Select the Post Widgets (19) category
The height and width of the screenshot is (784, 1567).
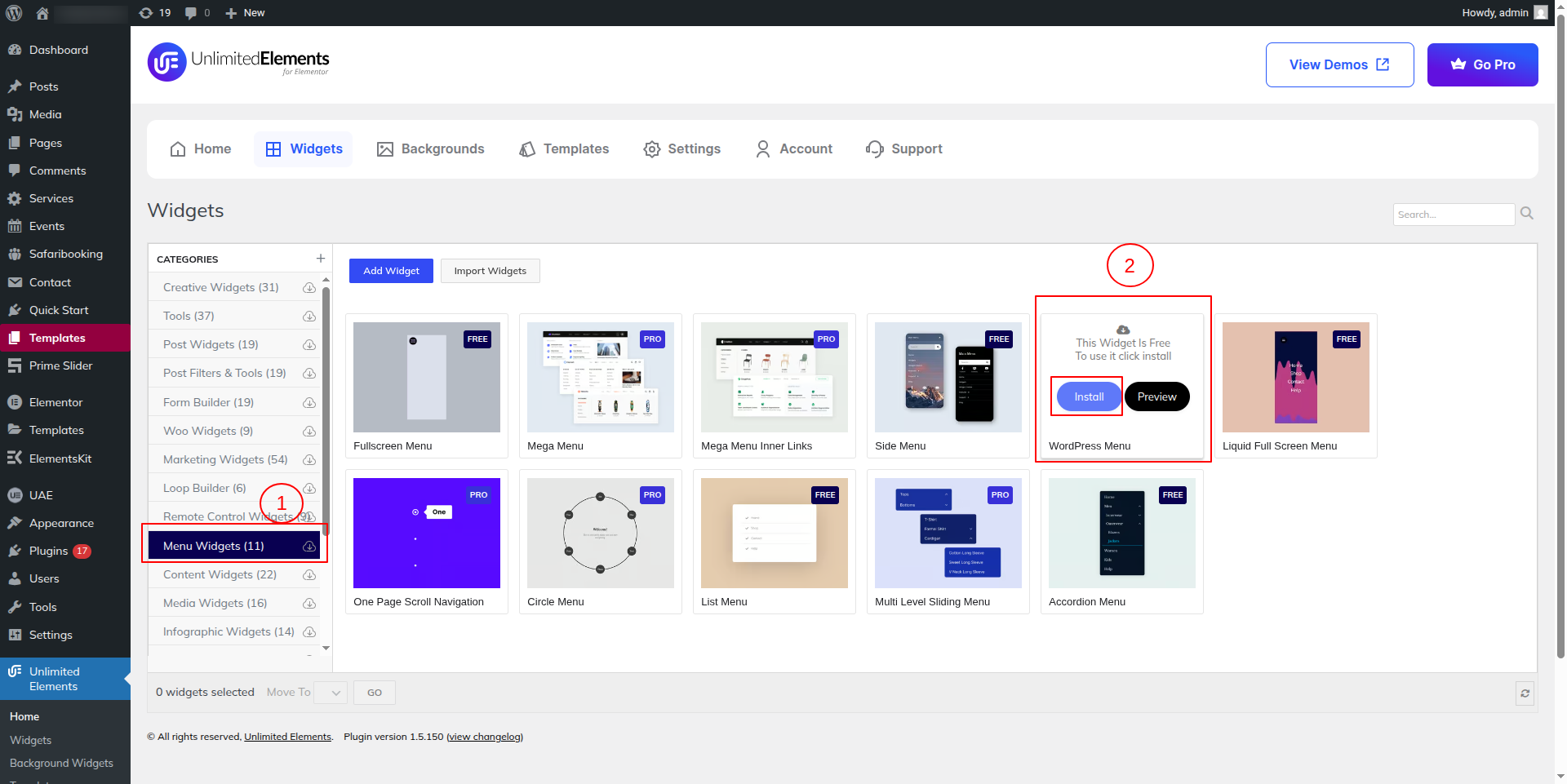coord(211,345)
